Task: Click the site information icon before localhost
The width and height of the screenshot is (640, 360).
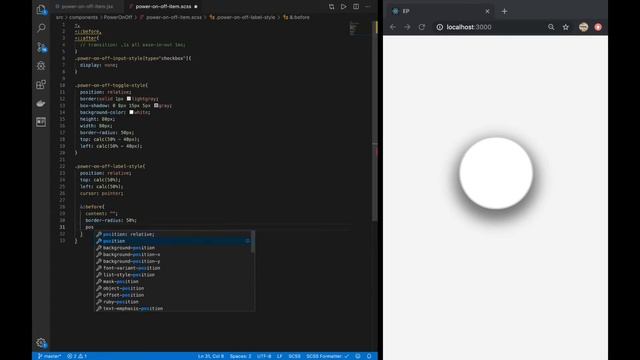Action: [440, 27]
